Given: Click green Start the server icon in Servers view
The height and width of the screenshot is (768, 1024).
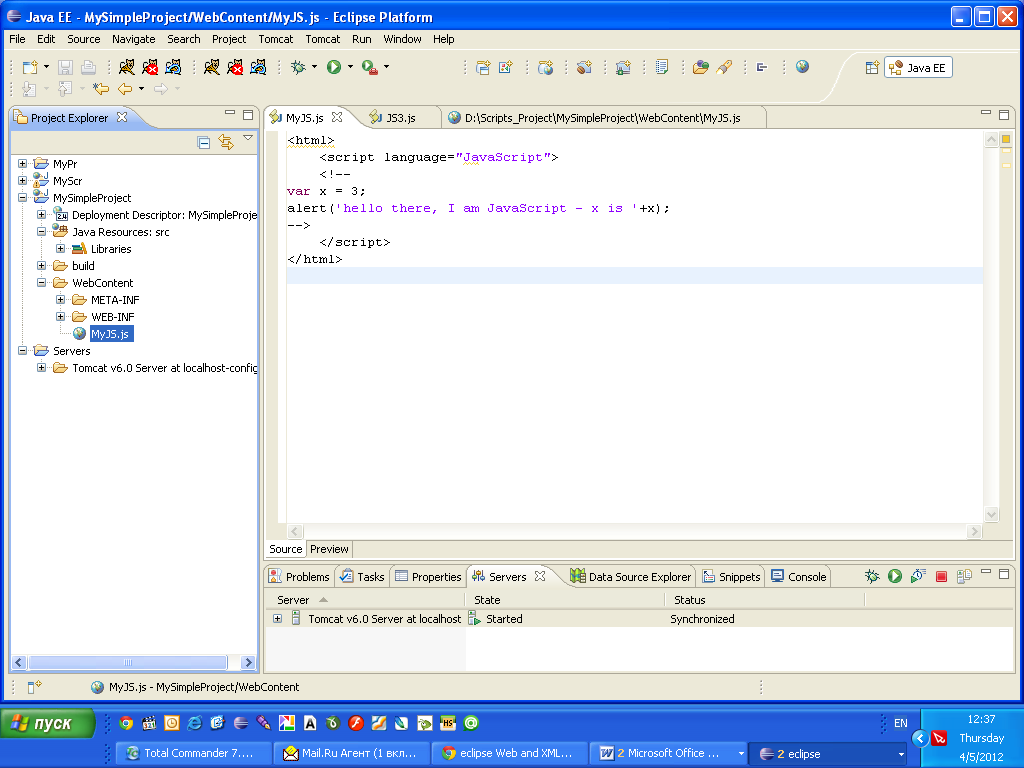Looking at the screenshot, I should (895, 576).
